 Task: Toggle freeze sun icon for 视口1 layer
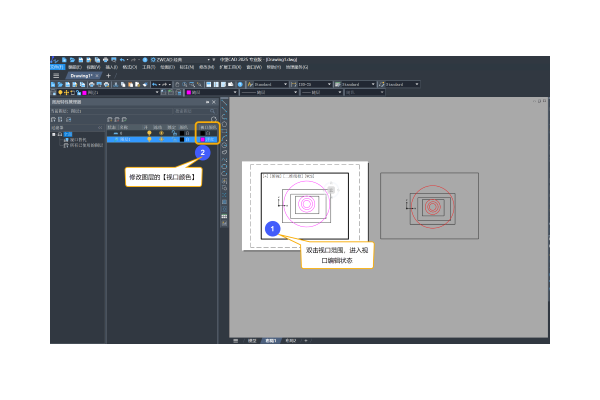(160, 139)
